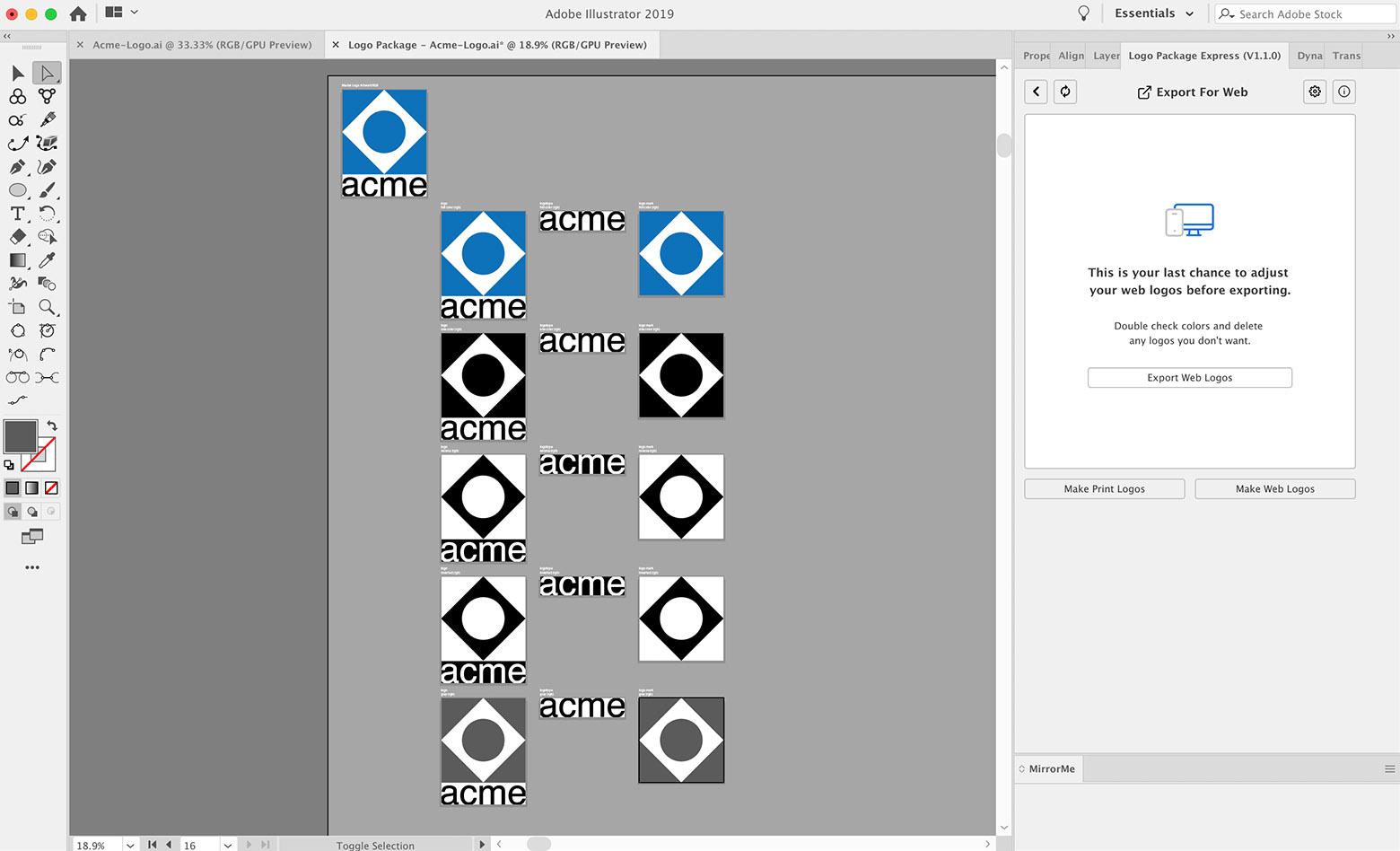Select the Direct Selection tool

47,73
